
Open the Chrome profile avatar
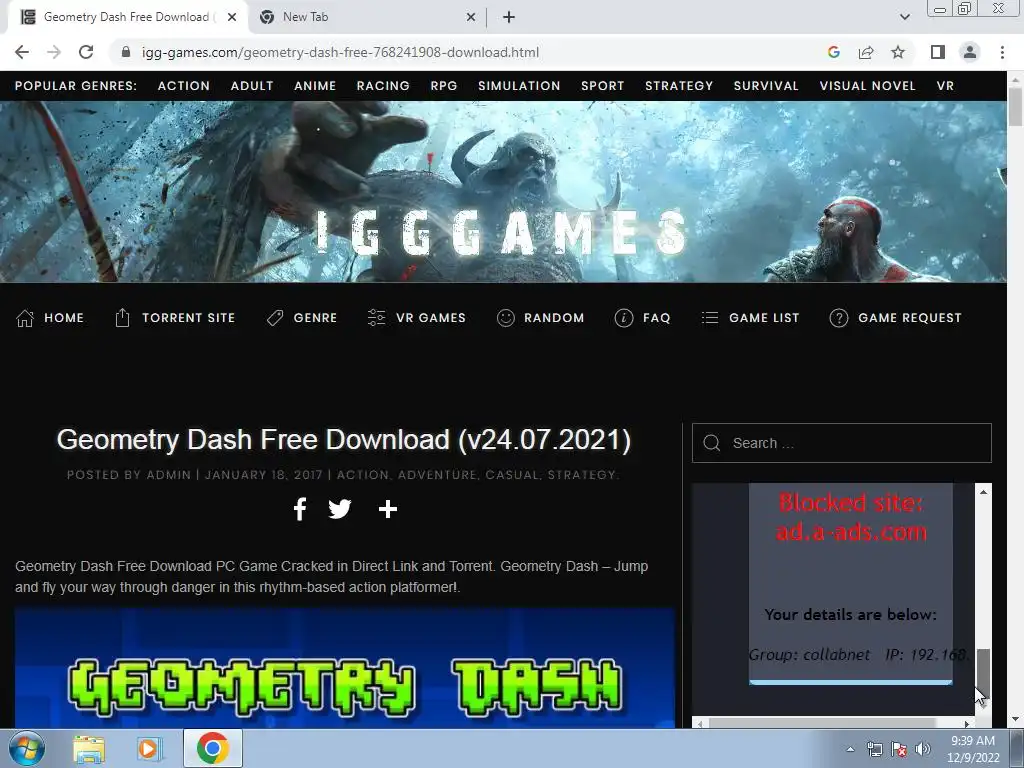(970, 52)
